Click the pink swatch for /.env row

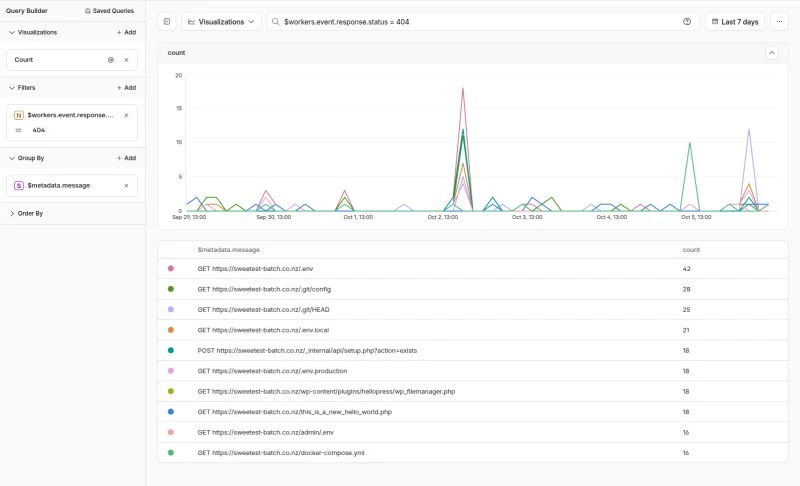click(x=171, y=268)
